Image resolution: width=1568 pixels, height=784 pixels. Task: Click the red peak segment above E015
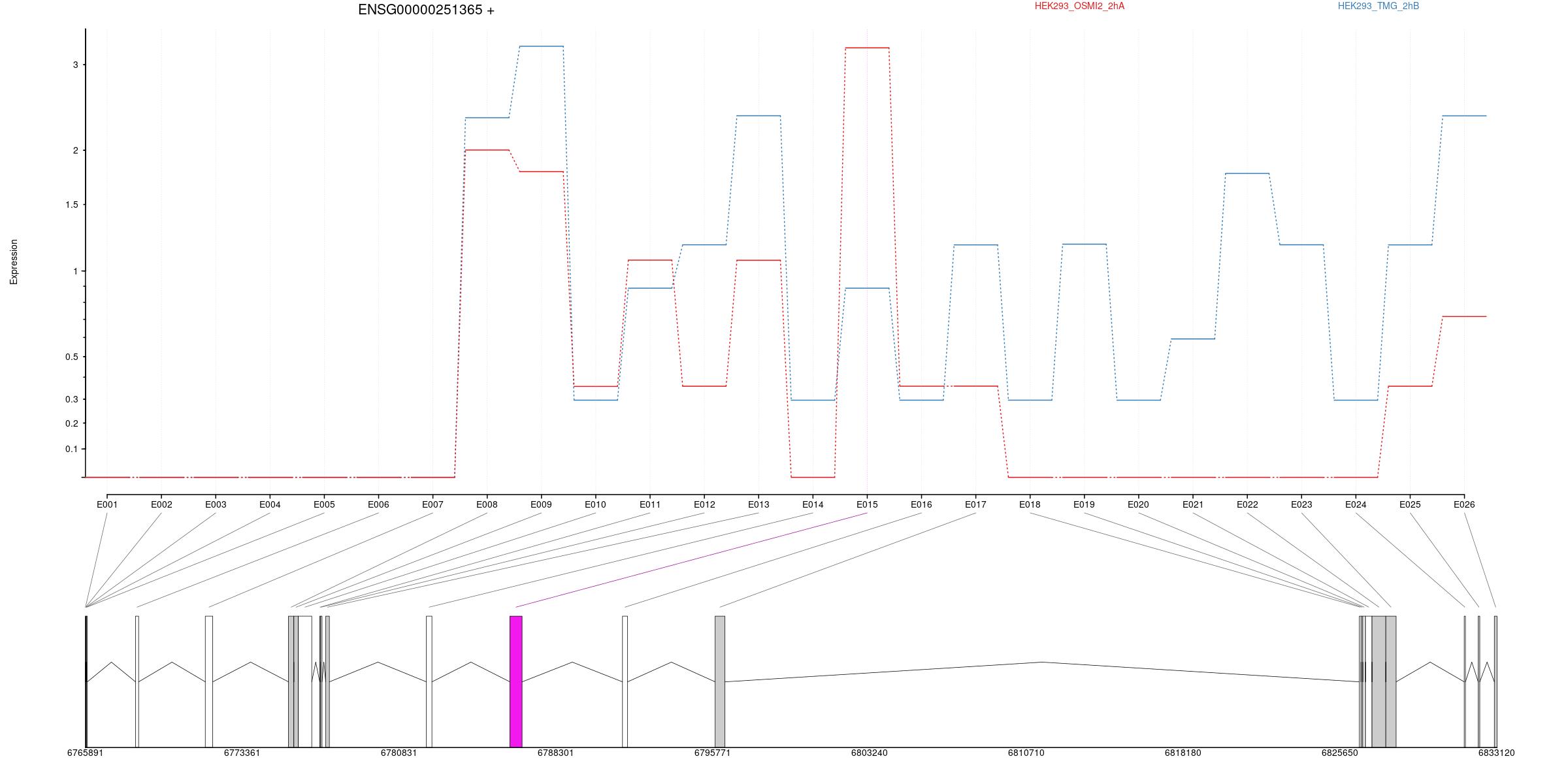(x=867, y=48)
